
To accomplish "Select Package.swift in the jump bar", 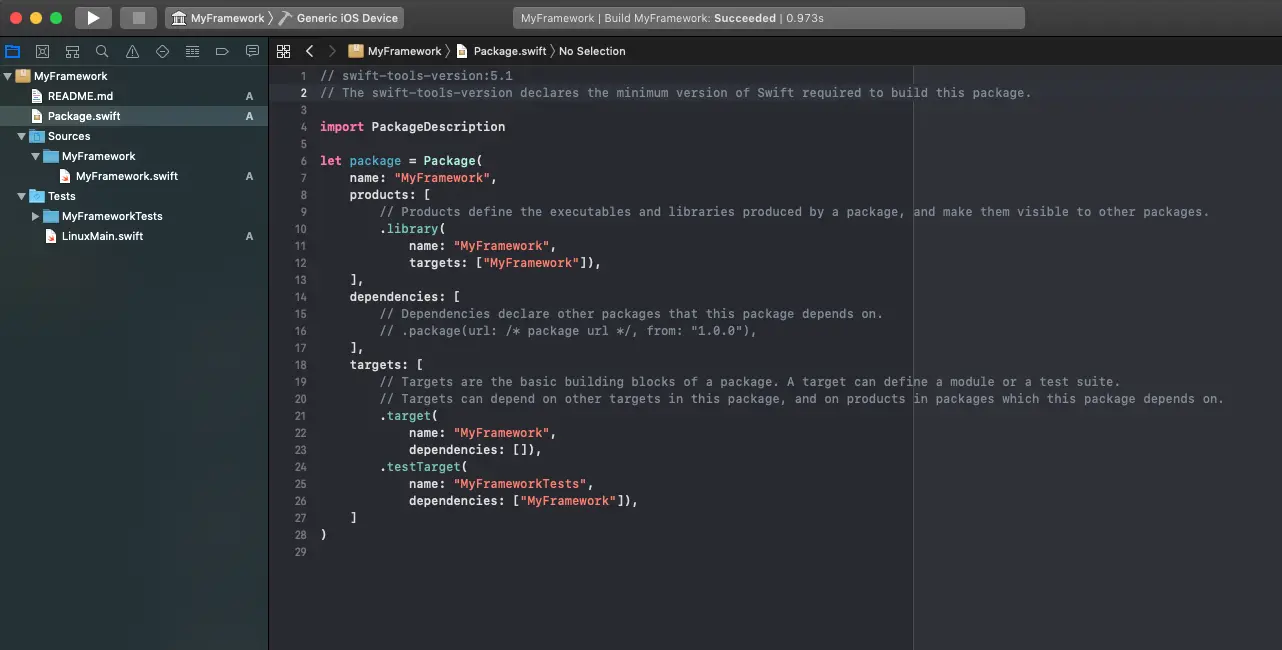I will point(502,51).
